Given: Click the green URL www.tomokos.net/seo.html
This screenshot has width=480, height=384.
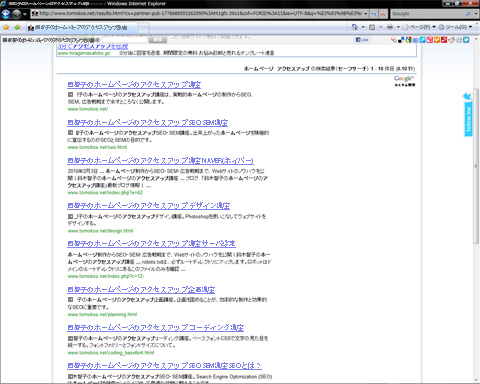Looking at the screenshot, I should click(97, 147).
